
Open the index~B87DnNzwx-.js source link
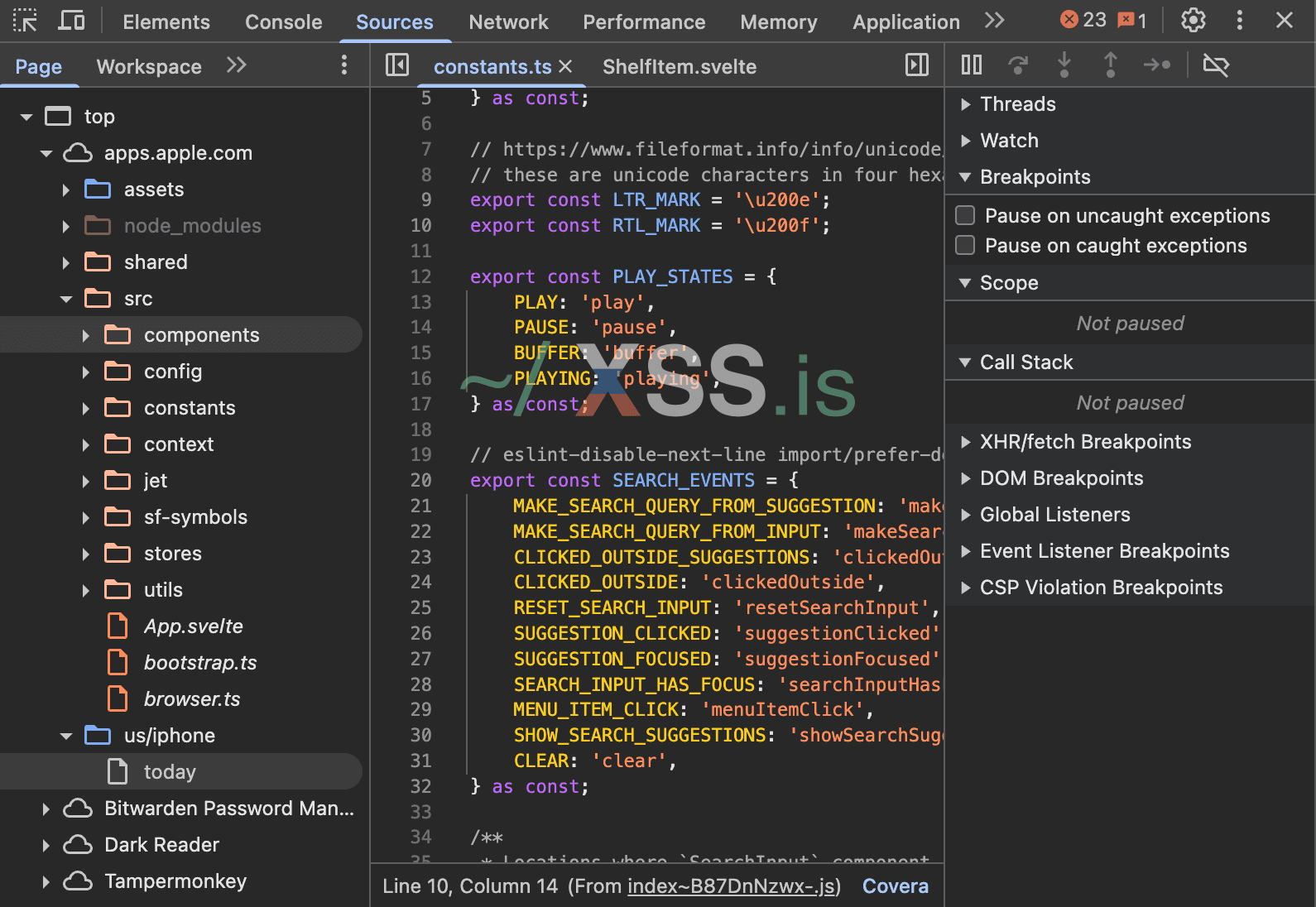(x=731, y=886)
